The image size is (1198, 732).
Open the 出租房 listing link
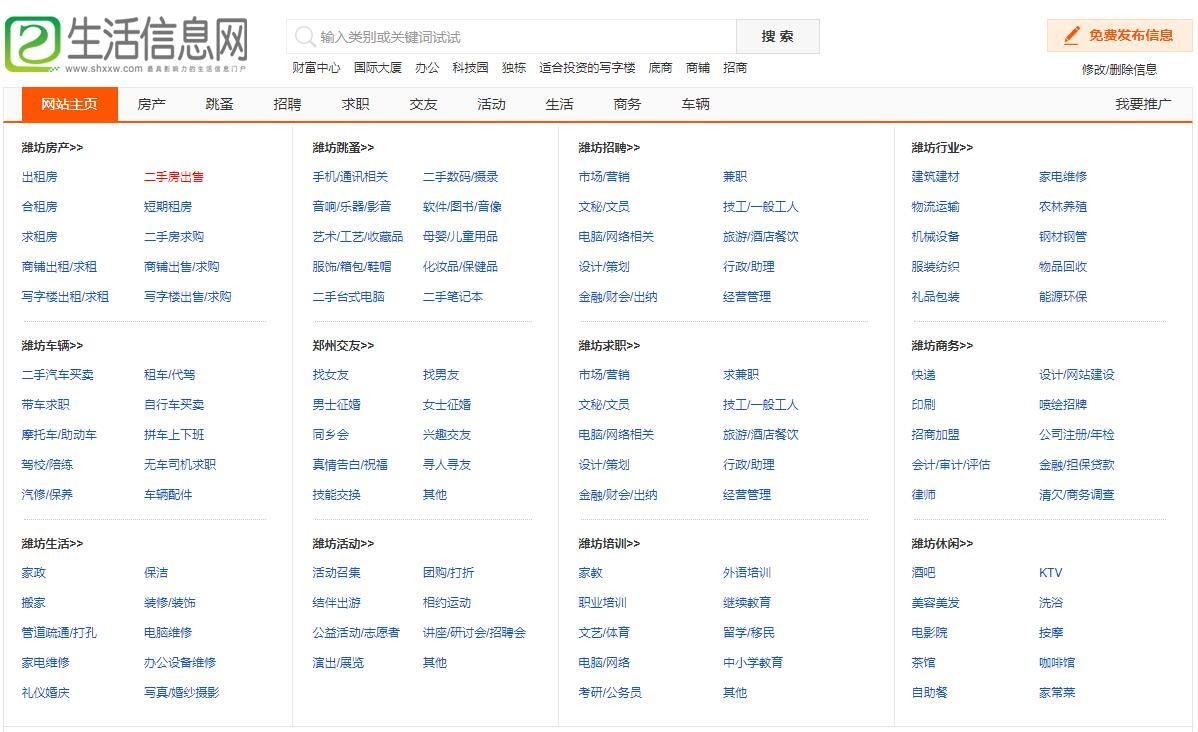[40, 177]
